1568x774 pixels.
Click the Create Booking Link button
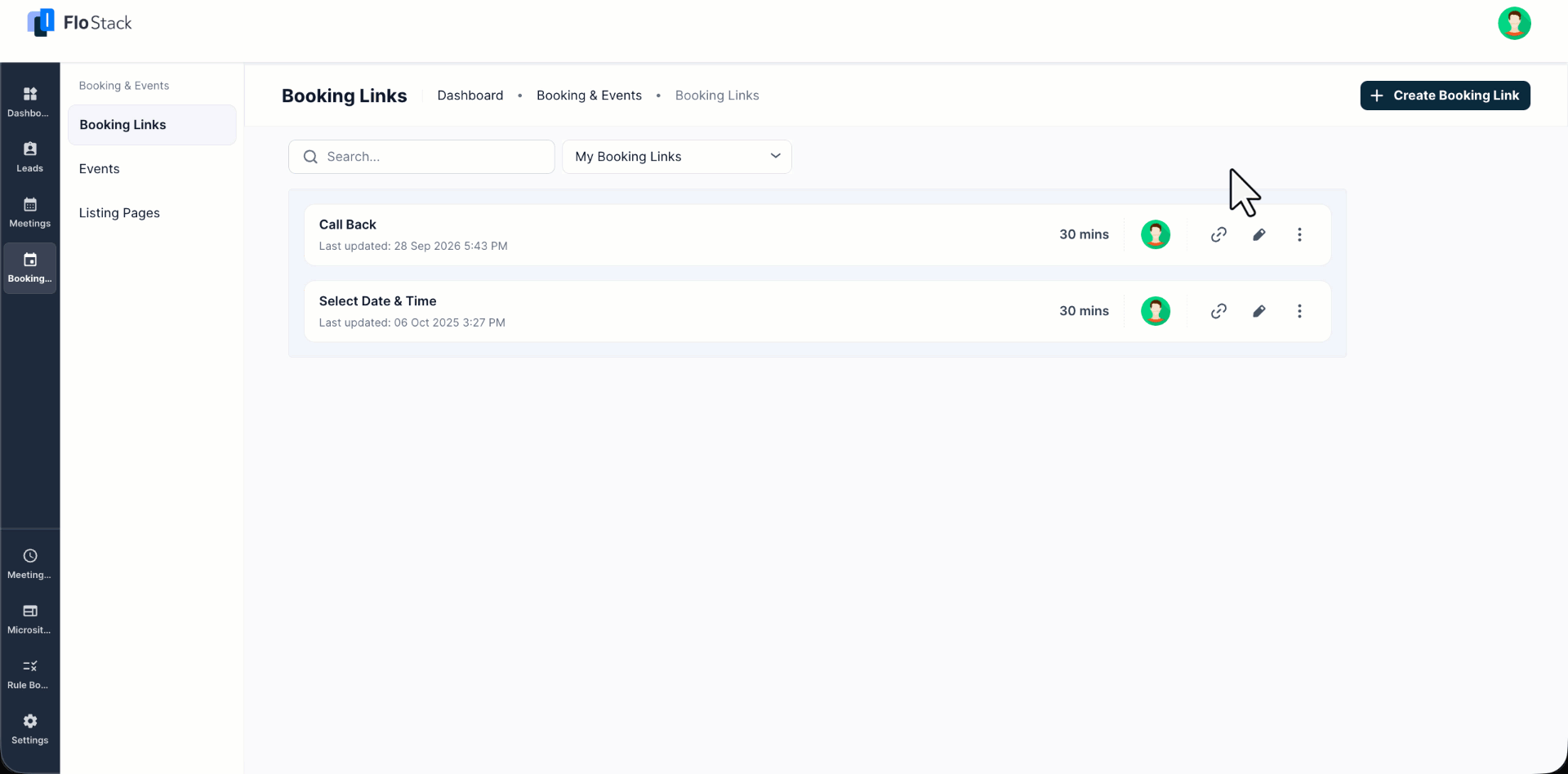(x=1445, y=96)
